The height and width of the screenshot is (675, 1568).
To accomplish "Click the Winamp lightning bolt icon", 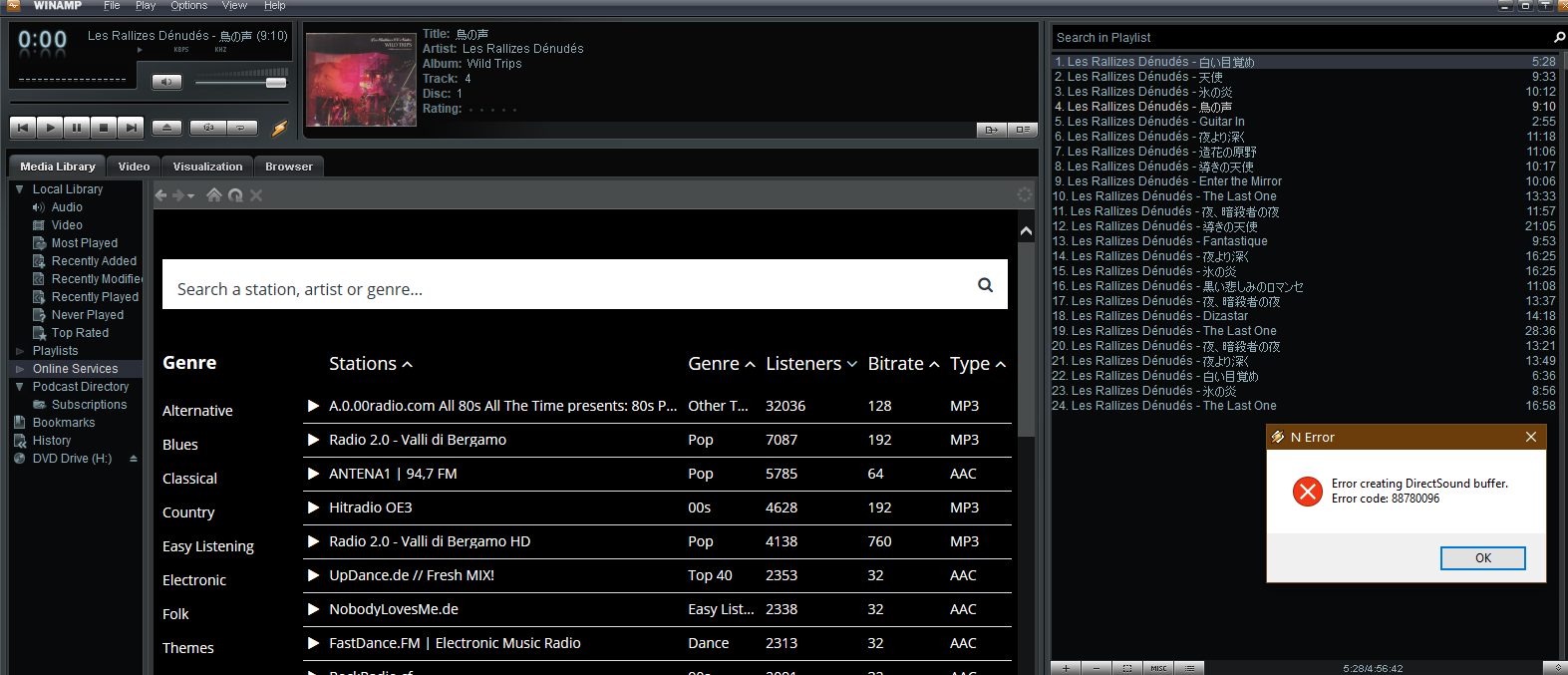I will coord(280,128).
